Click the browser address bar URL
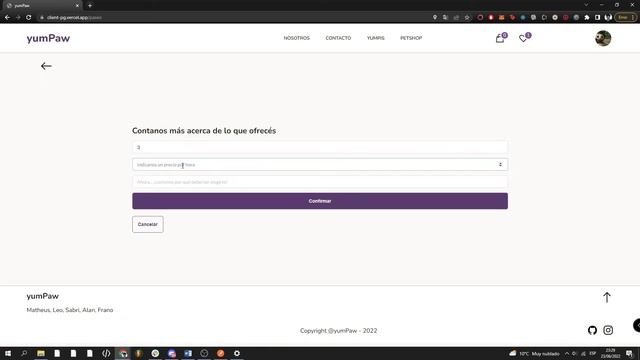Viewport: 640px width, 360px height. coord(74,18)
